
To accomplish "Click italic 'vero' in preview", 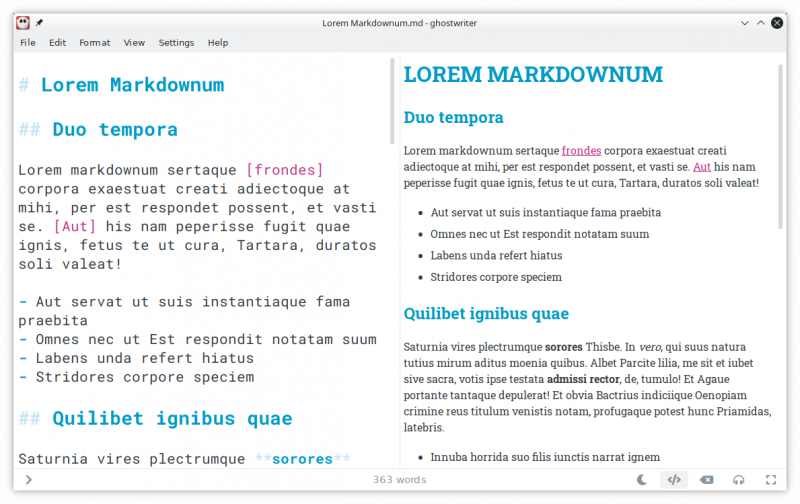I will coord(650,347).
